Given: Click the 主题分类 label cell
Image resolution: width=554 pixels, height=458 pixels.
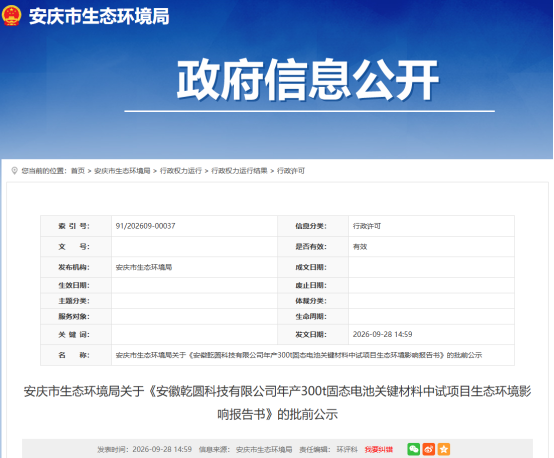Looking at the screenshot, I should tap(76, 301).
